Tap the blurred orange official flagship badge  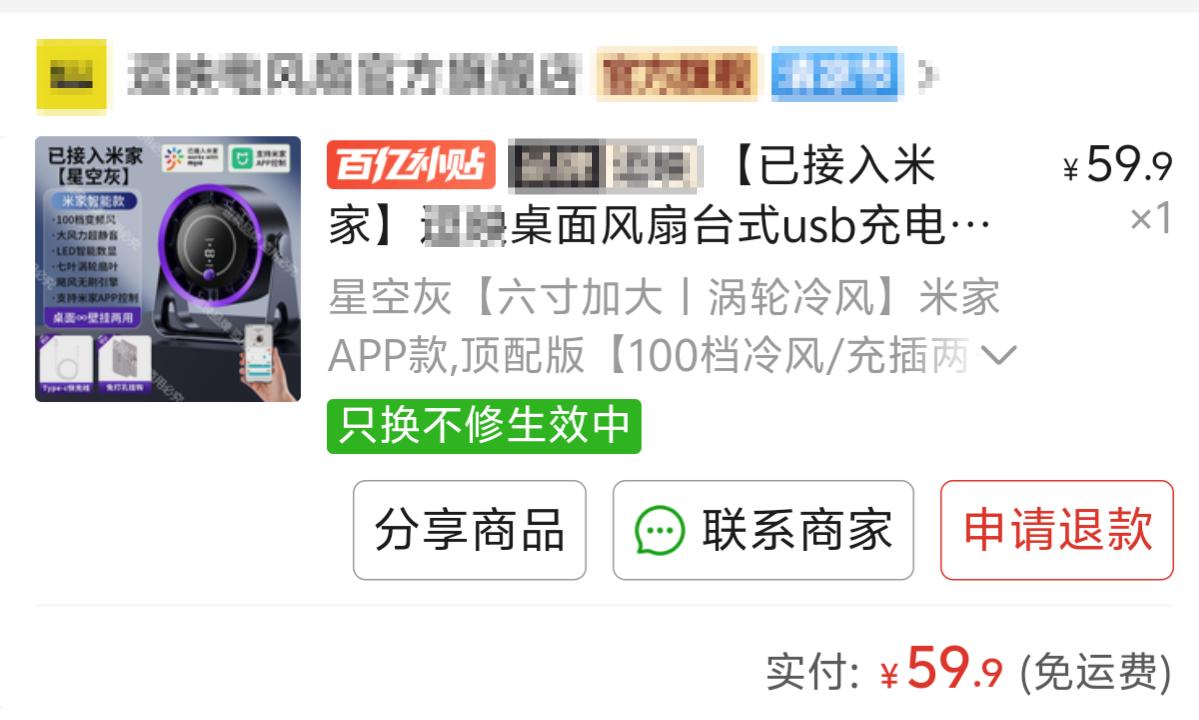(x=677, y=74)
